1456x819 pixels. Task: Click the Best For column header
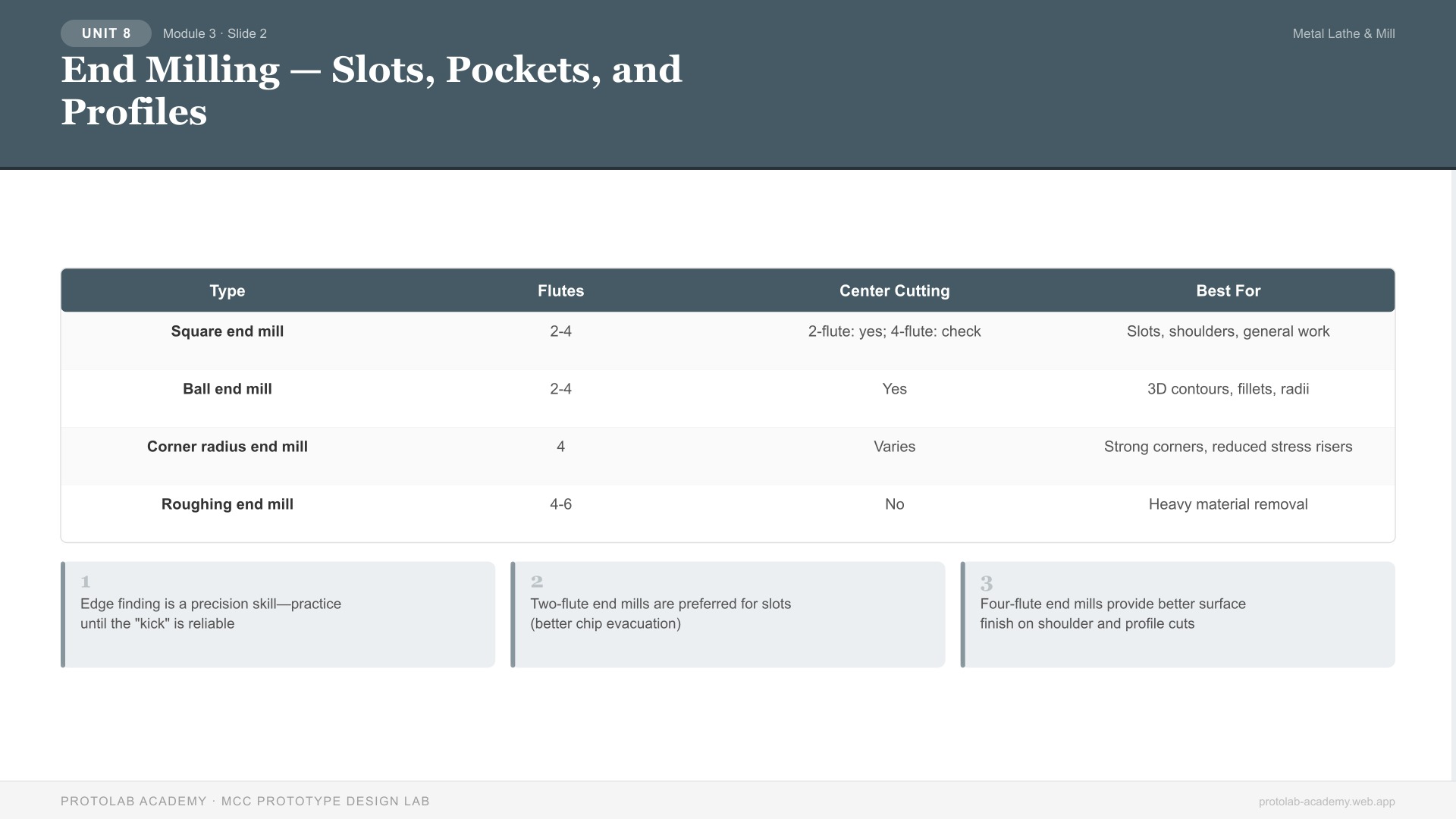pos(1228,290)
